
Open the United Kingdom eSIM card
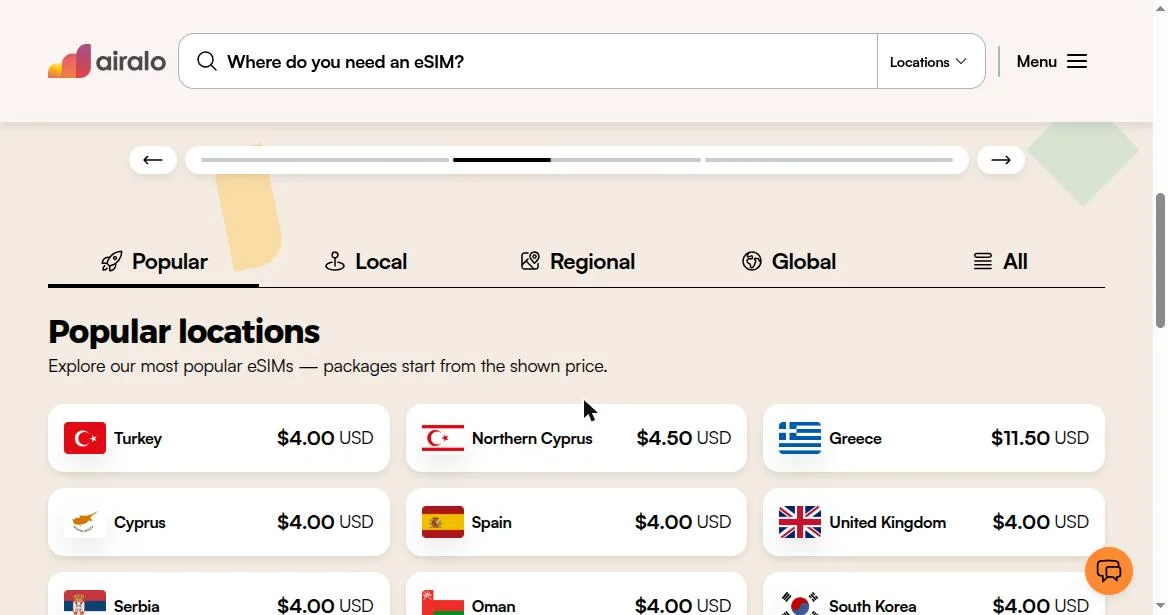(x=934, y=522)
